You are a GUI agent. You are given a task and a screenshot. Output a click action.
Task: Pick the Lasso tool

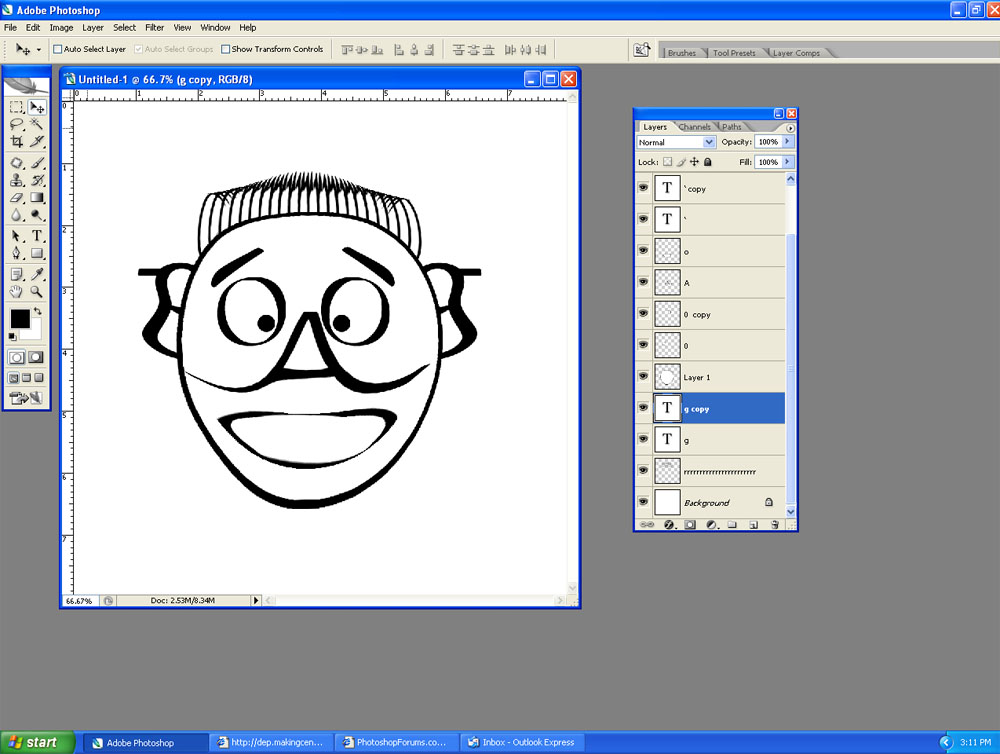(x=17, y=124)
